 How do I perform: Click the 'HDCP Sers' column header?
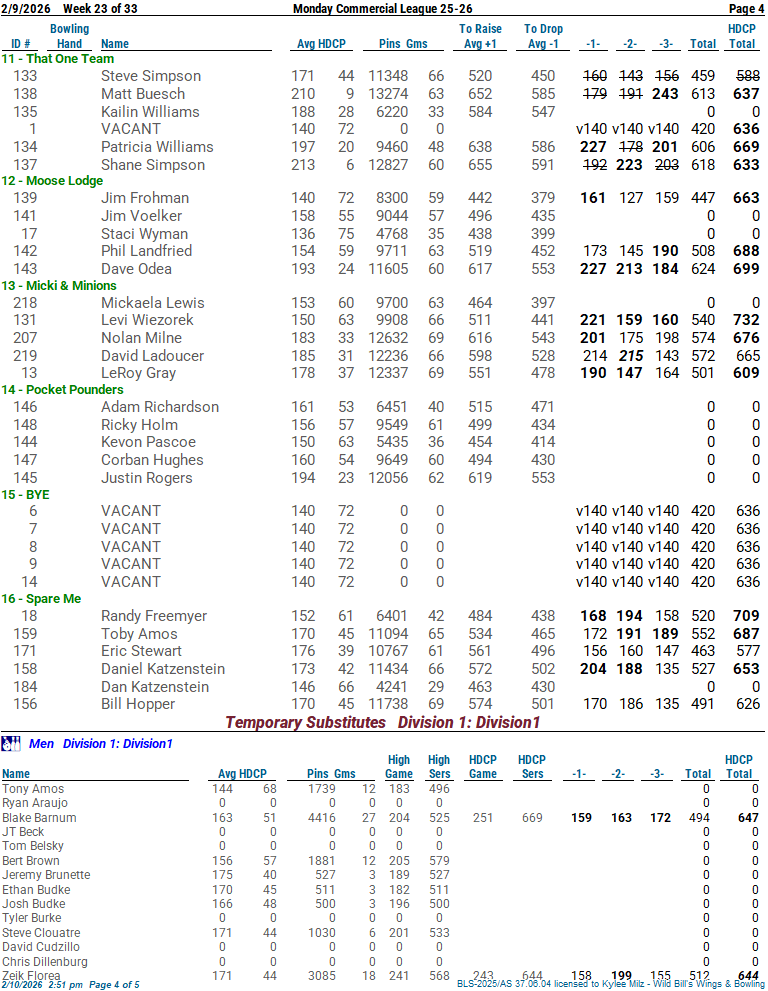[x=532, y=767]
